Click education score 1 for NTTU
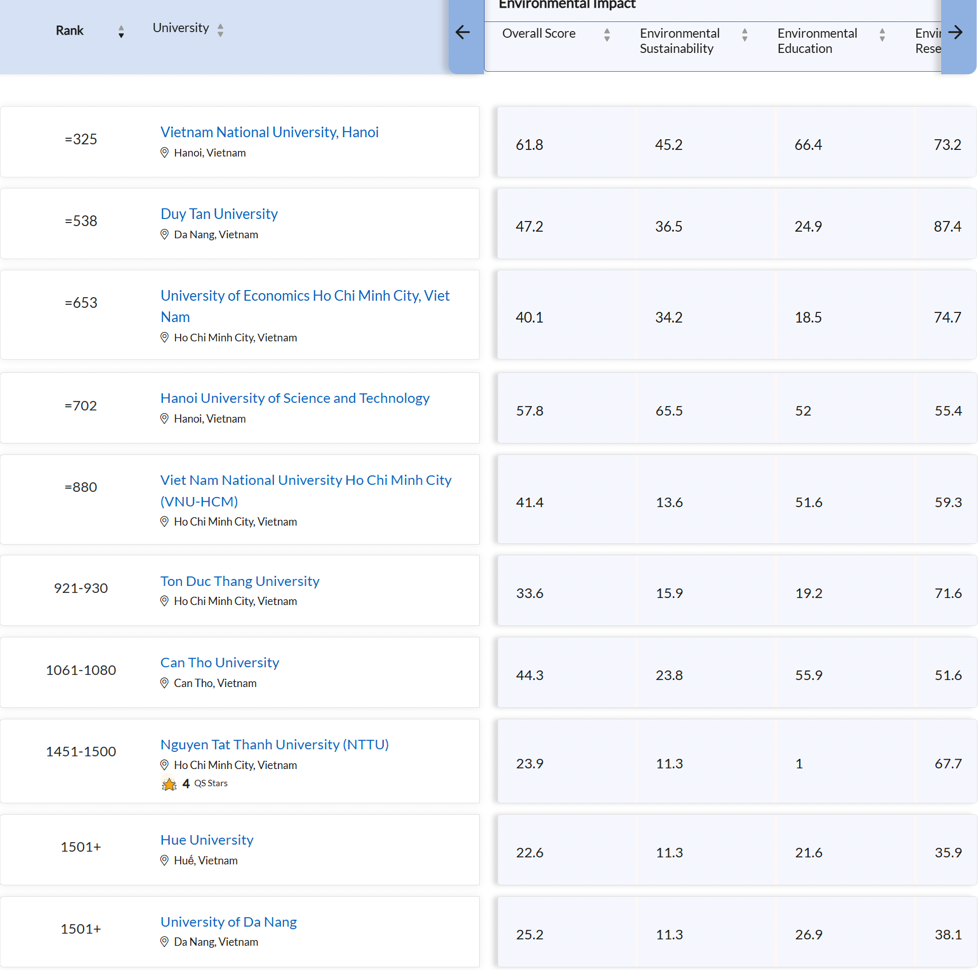Screen dimensions: 978x970 pyautogui.click(x=799, y=764)
